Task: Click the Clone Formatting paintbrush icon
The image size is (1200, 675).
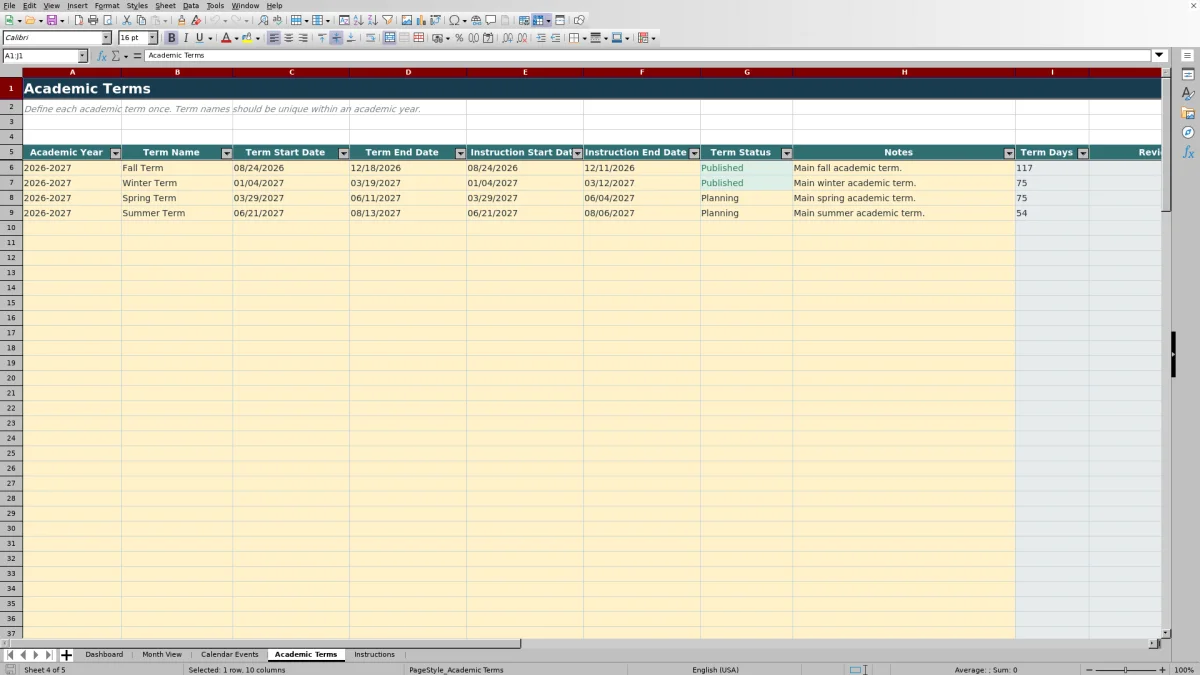Action: tap(181, 20)
